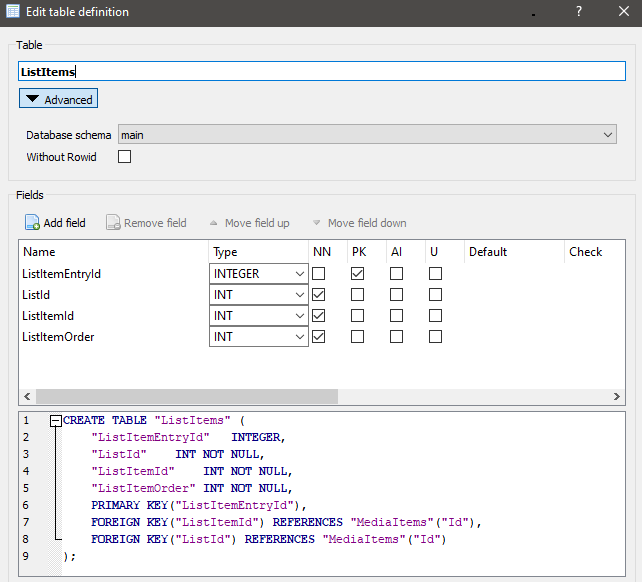642x582 pixels.
Task: Open type dropdown for ListItemOrder
Action: tap(299, 337)
